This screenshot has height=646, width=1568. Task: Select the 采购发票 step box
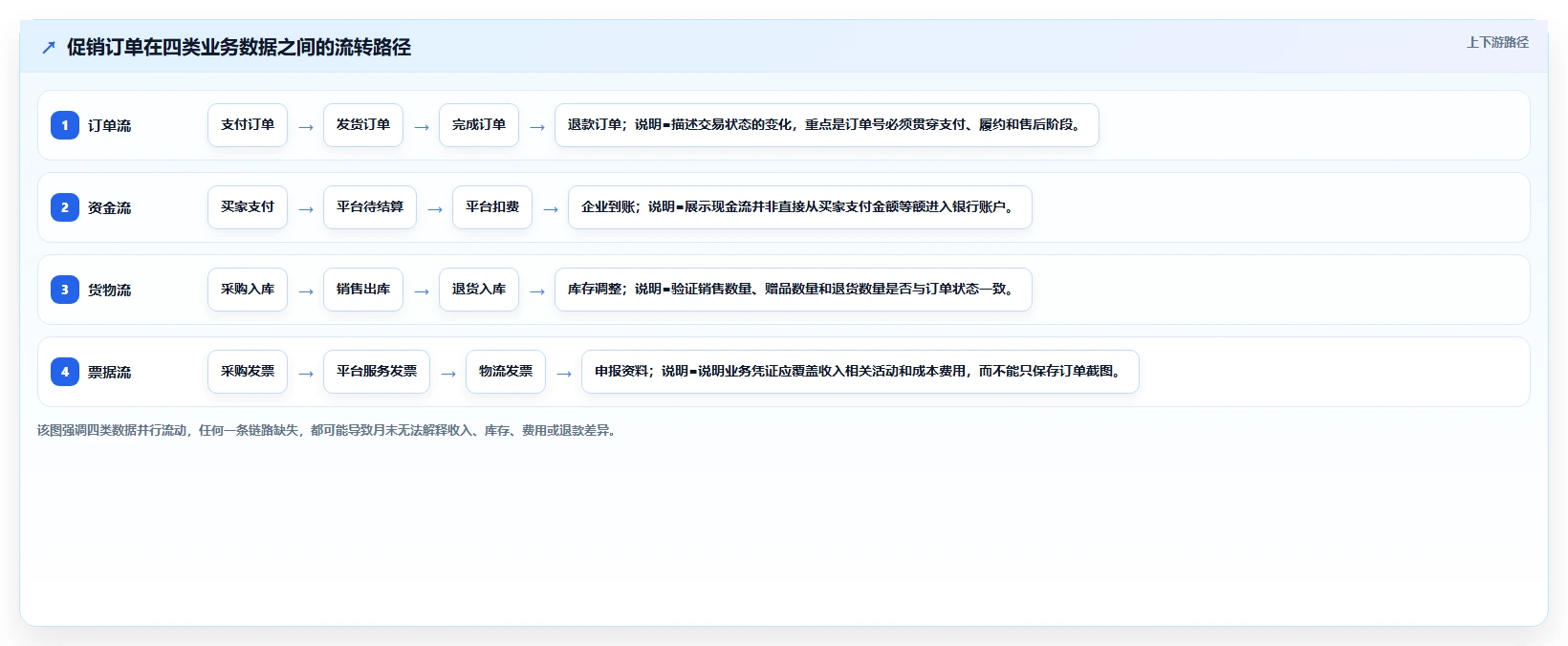click(248, 372)
